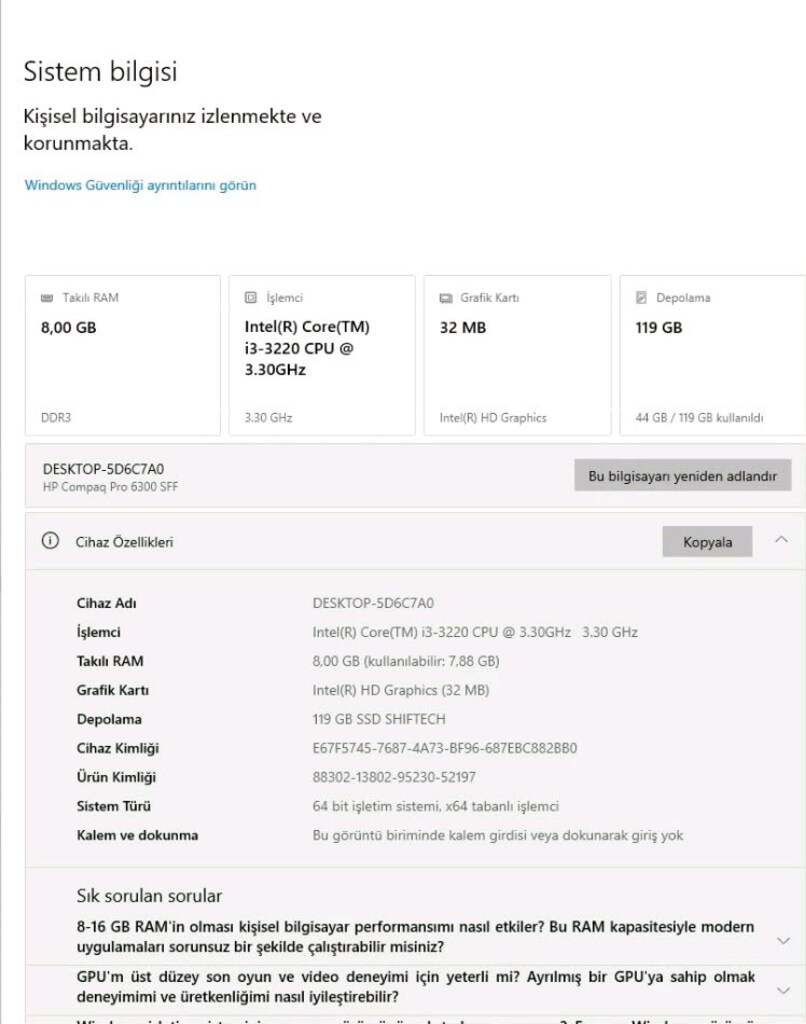Select Takılı RAM value 8,00 GB (kullanılabilir: 7,88 GB)
The width and height of the screenshot is (806, 1024).
click(x=406, y=661)
